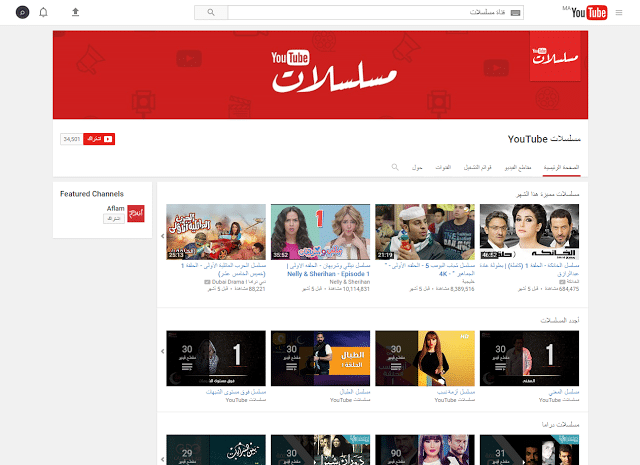640x465 pixels.
Task: Click the newest series section heading
Action: pos(560,320)
